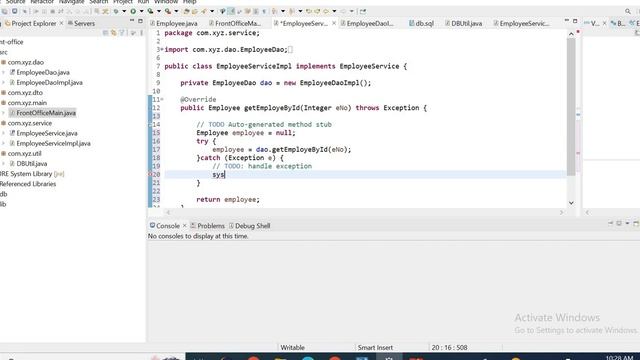The height and width of the screenshot is (360, 640).
Task: Click the editor vertical scrollbar thumb
Action: (571, 107)
